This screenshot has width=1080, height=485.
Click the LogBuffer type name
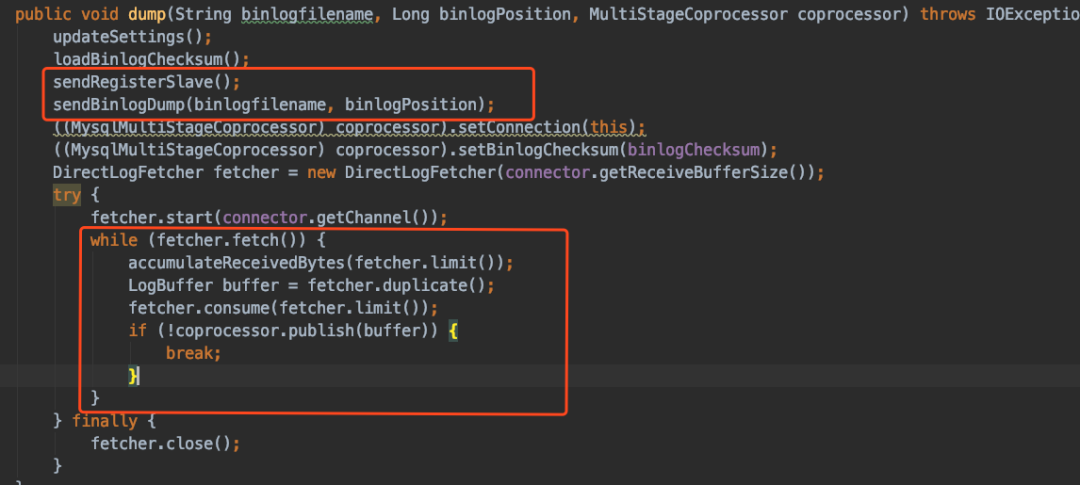tap(166, 285)
